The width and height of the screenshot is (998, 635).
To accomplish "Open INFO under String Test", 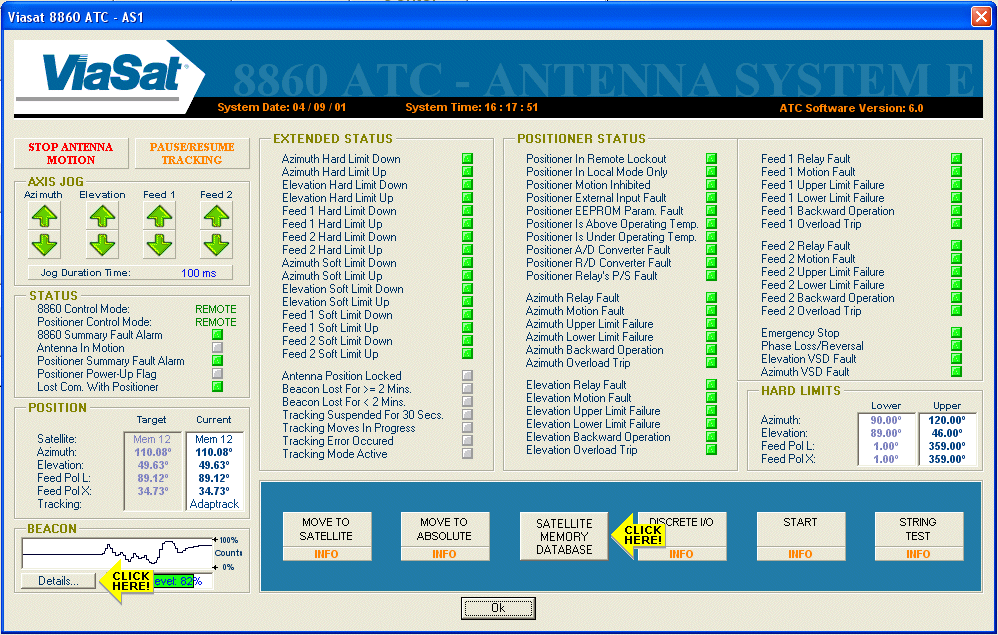I will (918, 554).
